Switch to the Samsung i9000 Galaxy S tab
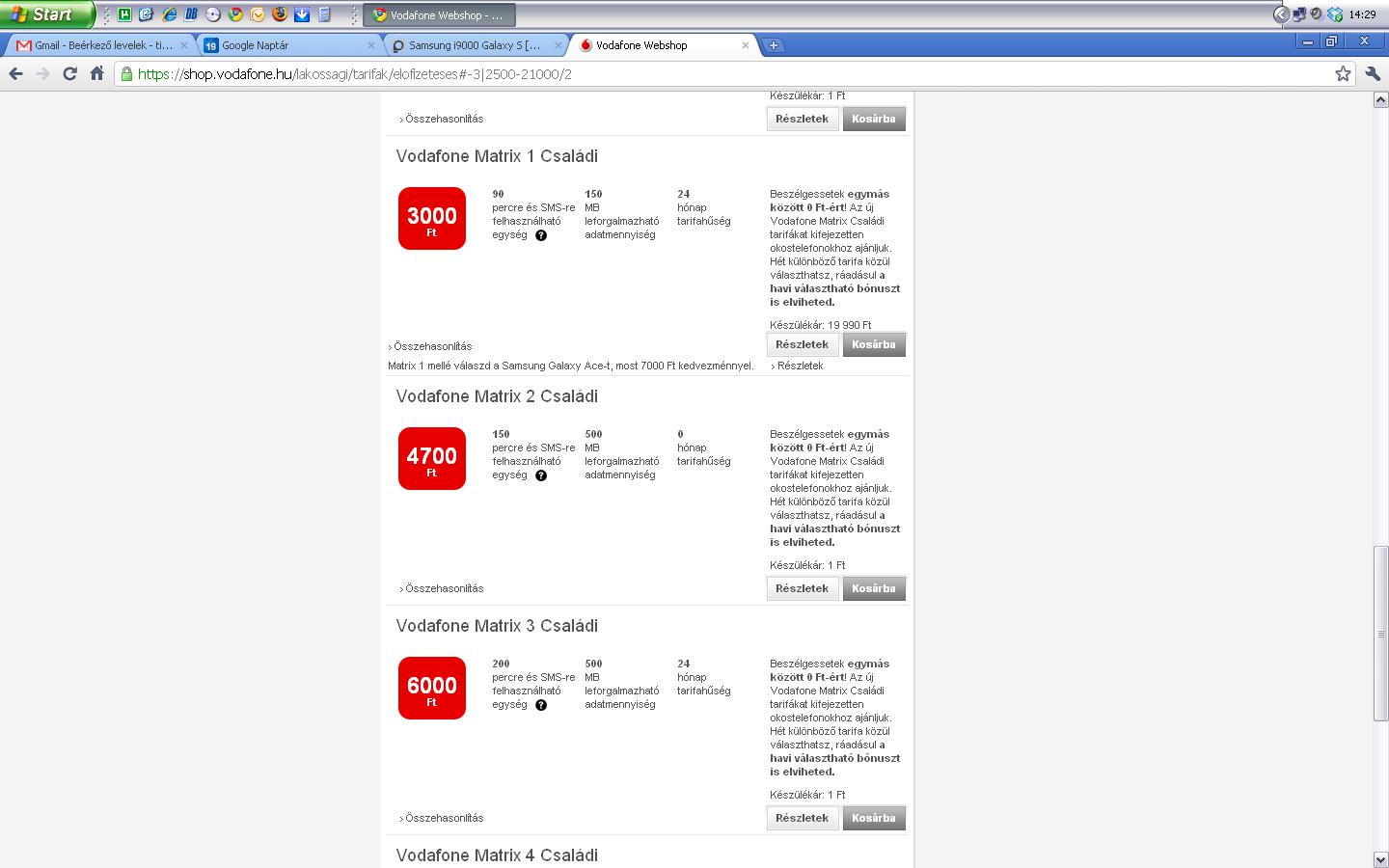 pos(473,45)
